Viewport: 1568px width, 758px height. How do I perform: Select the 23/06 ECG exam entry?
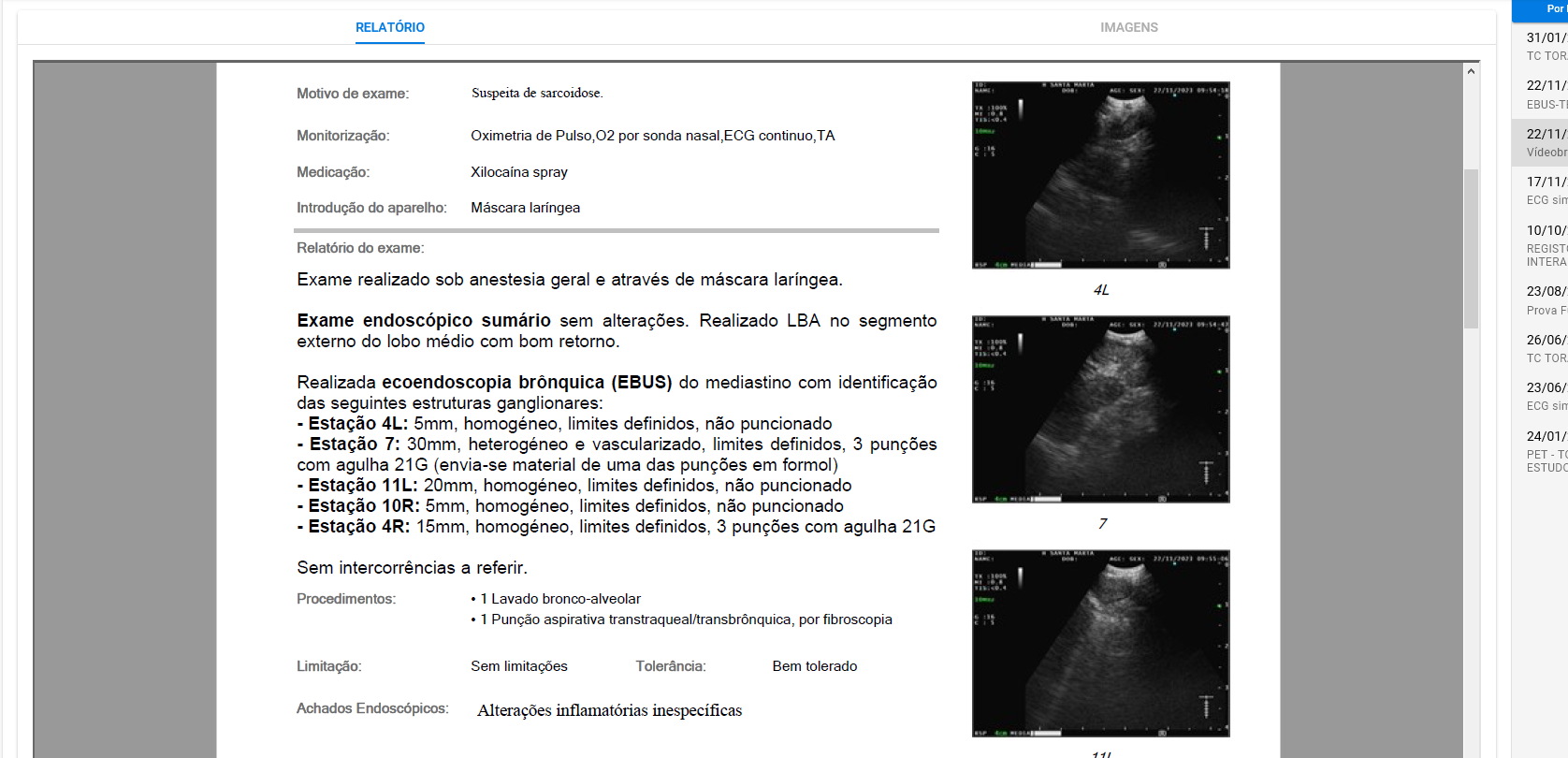click(1546, 396)
